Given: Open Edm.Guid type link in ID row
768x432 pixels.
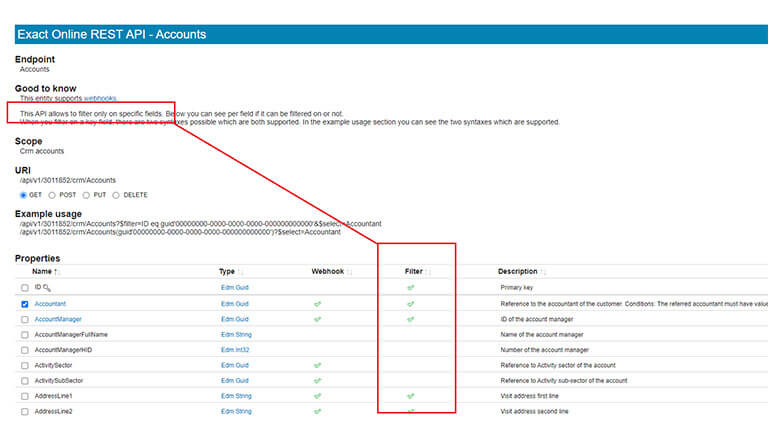Looking at the screenshot, I should (x=235, y=288).
